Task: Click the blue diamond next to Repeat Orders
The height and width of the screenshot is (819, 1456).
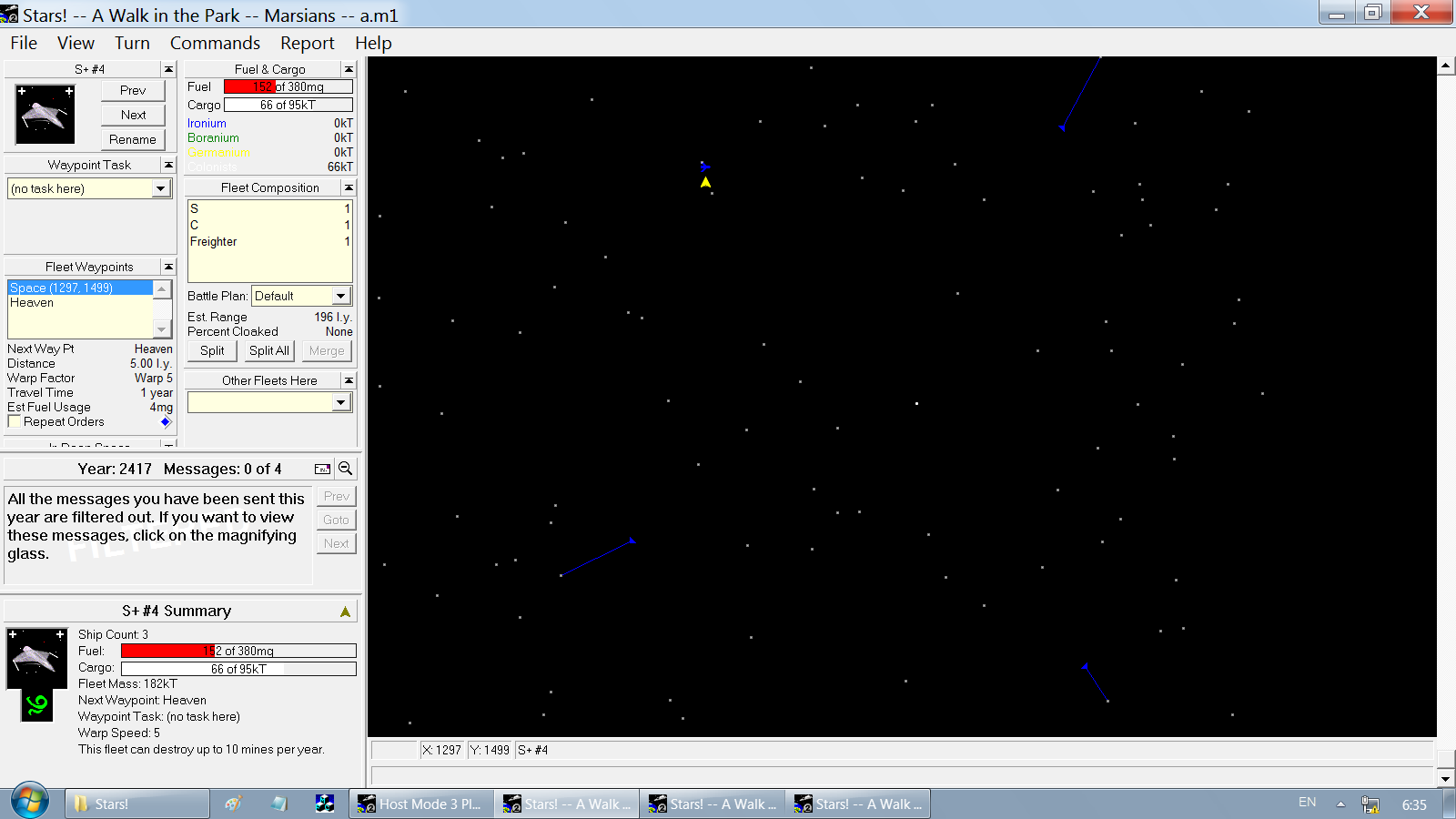Action: click(166, 422)
